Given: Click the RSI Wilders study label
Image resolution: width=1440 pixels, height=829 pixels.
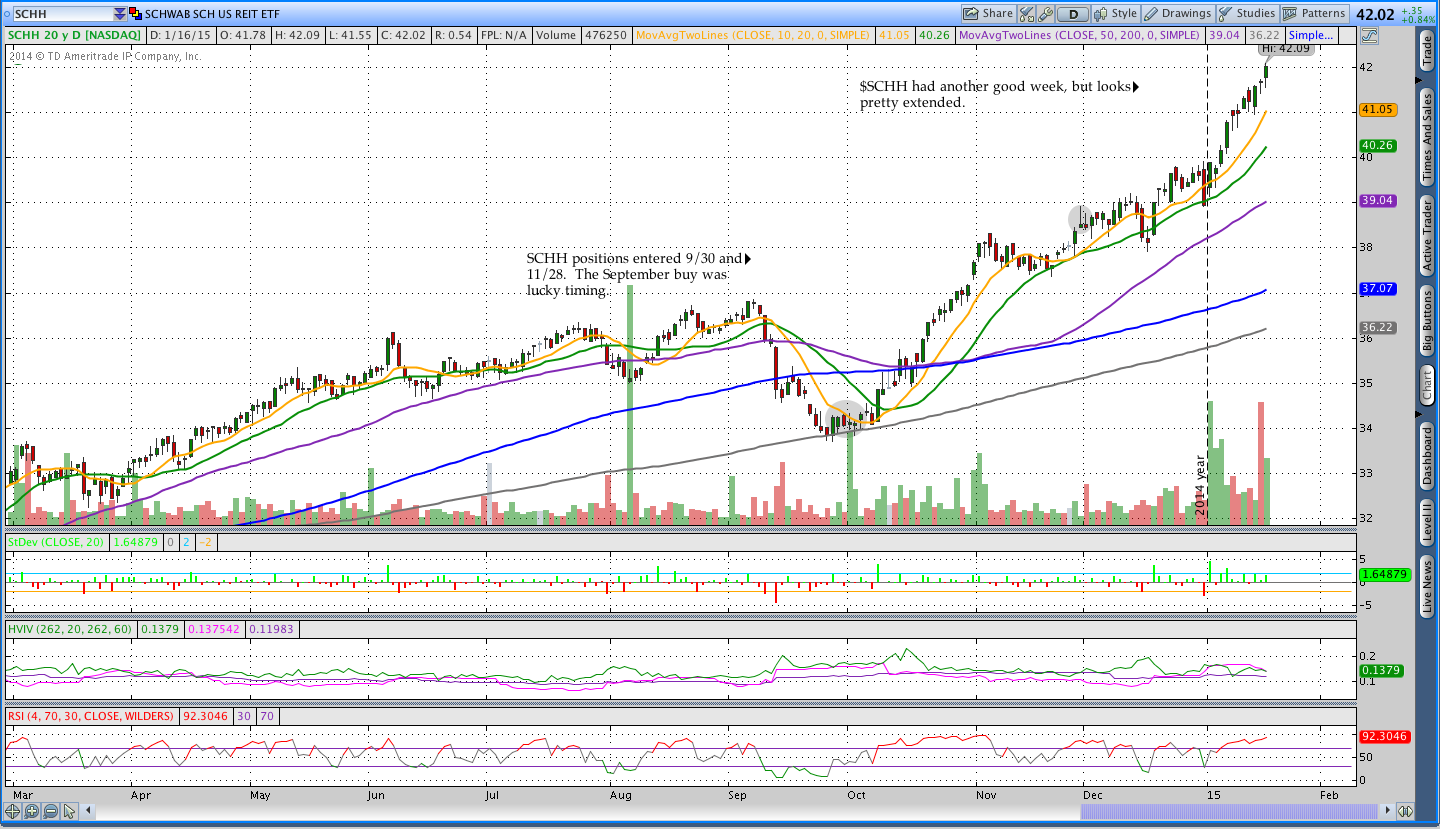Looking at the screenshot, I should 91,716.
